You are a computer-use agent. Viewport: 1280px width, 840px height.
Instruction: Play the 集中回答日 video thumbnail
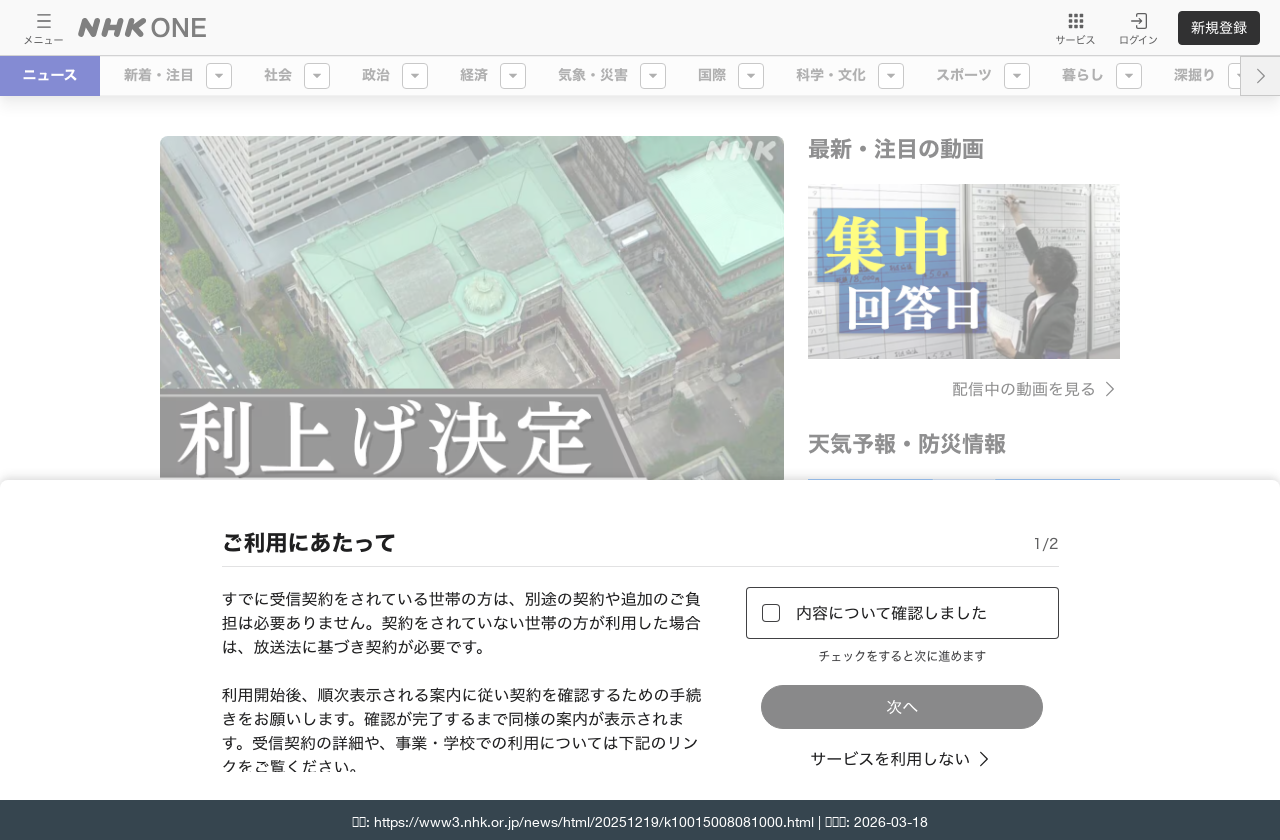pyautogui.click(x=964, y=271)
